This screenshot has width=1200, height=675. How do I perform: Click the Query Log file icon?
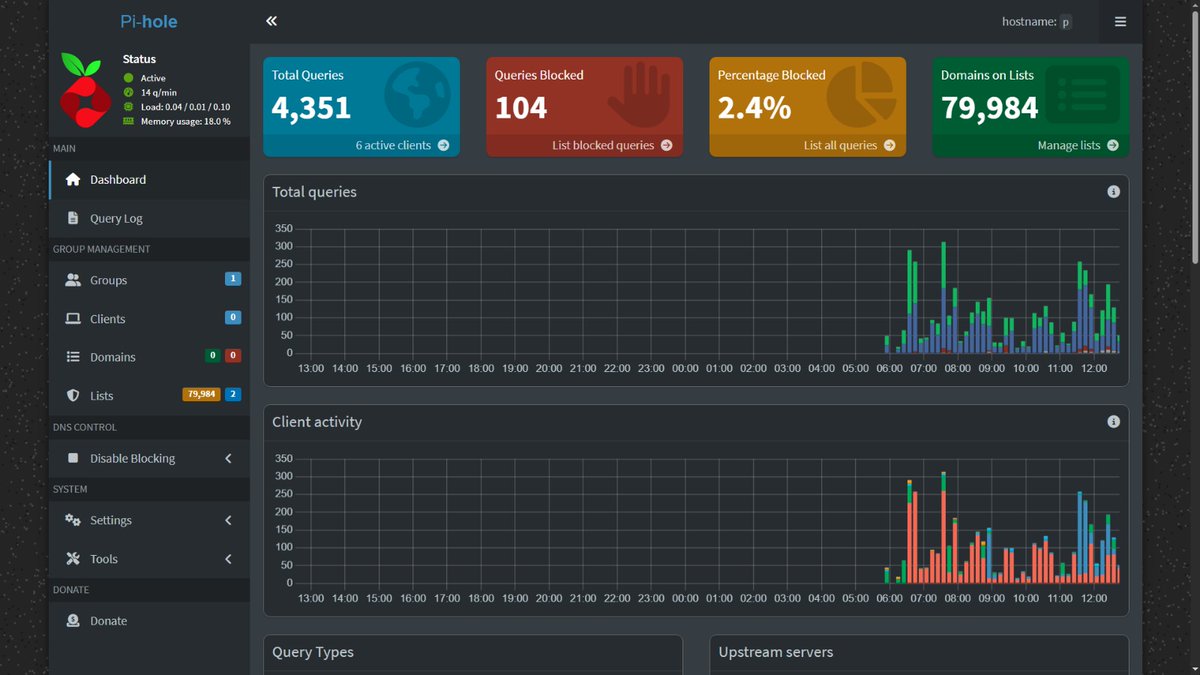pos(73,218)
